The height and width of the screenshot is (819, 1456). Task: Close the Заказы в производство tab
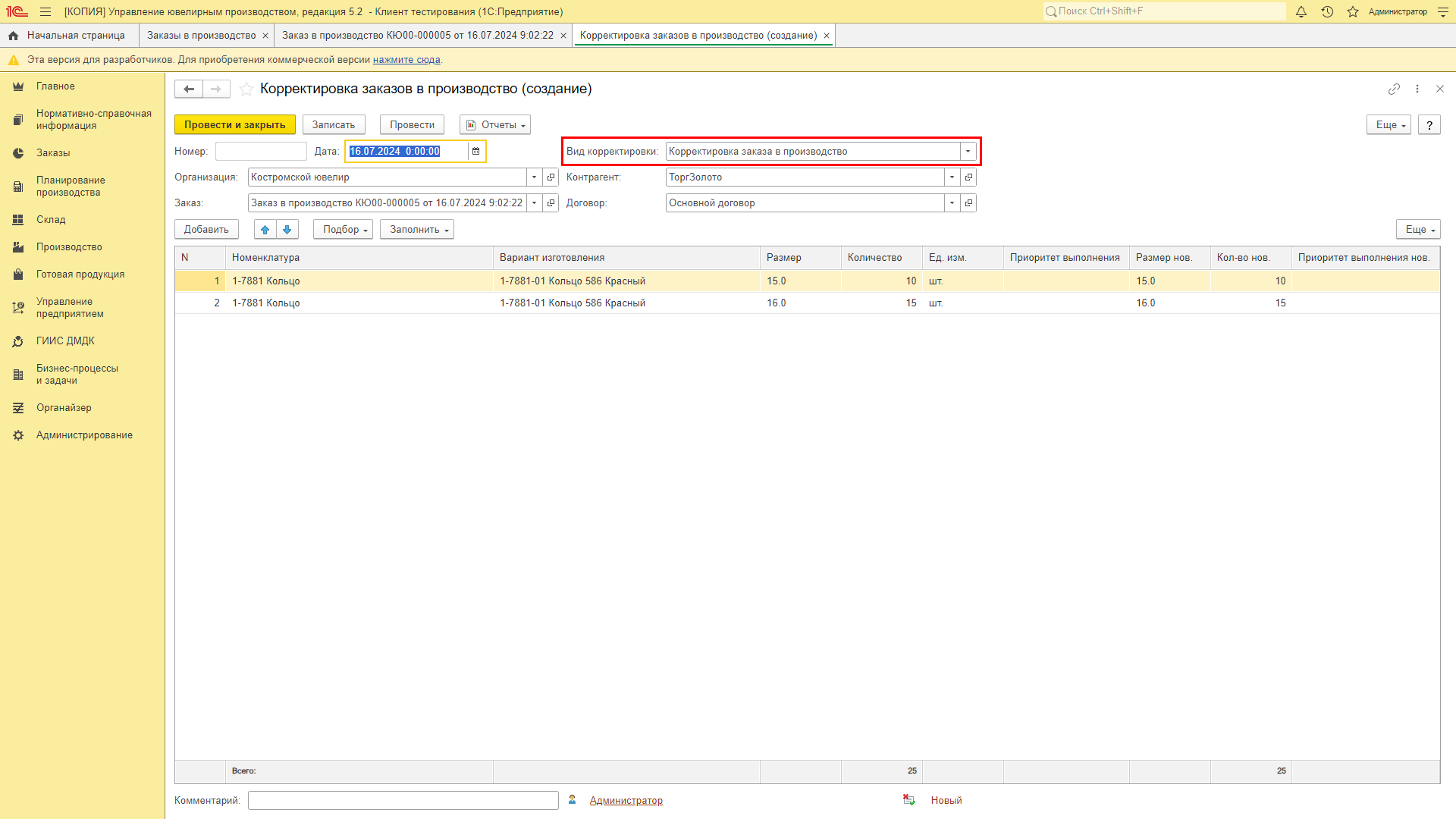click(265, 36)
